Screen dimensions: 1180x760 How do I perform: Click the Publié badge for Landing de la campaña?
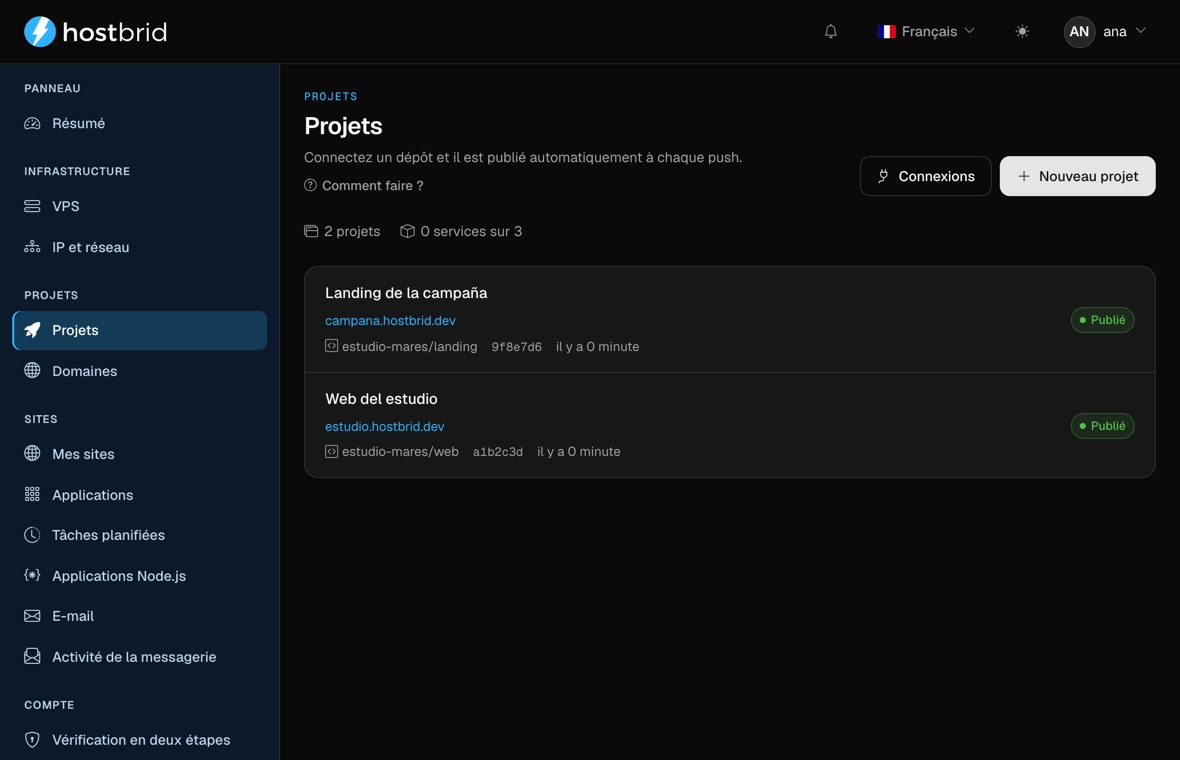pyautogui.click(x=1102, y=320)
